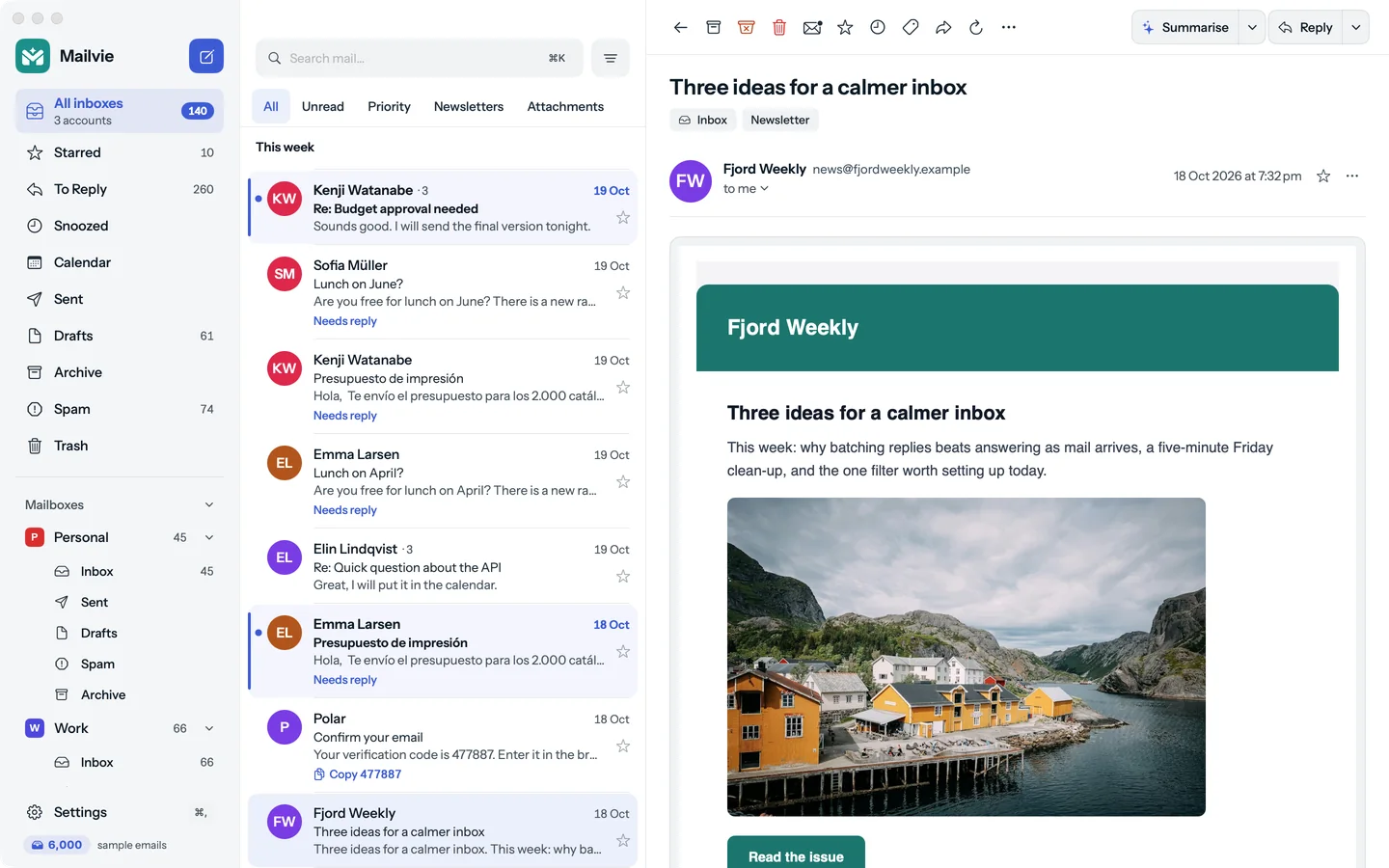Toggle star on Emma Larsen Presupuesto email
1389x868 pixels.
click(623, 652)
